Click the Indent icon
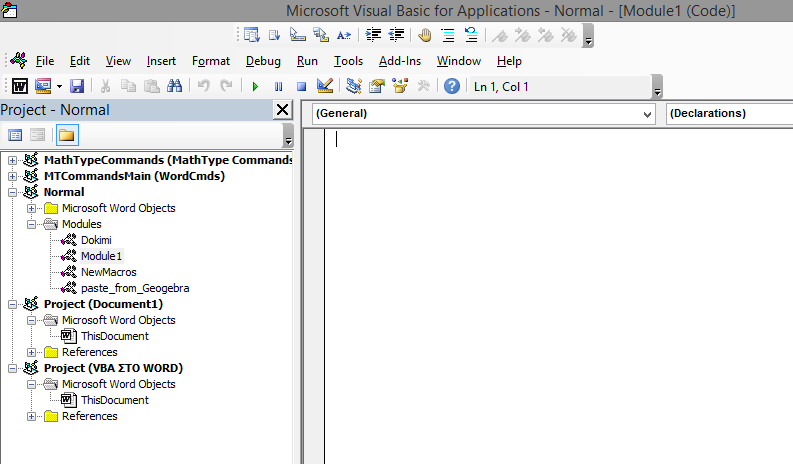793x464 pixels. coord(373,35)
